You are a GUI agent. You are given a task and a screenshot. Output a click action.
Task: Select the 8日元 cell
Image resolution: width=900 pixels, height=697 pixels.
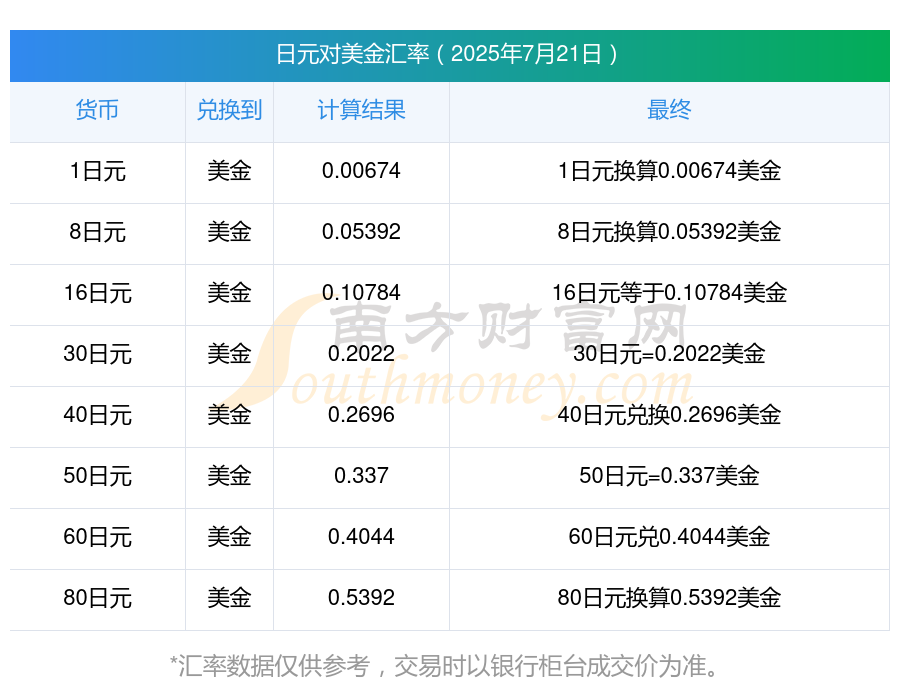pyautogui.click(x=97, y=232)
